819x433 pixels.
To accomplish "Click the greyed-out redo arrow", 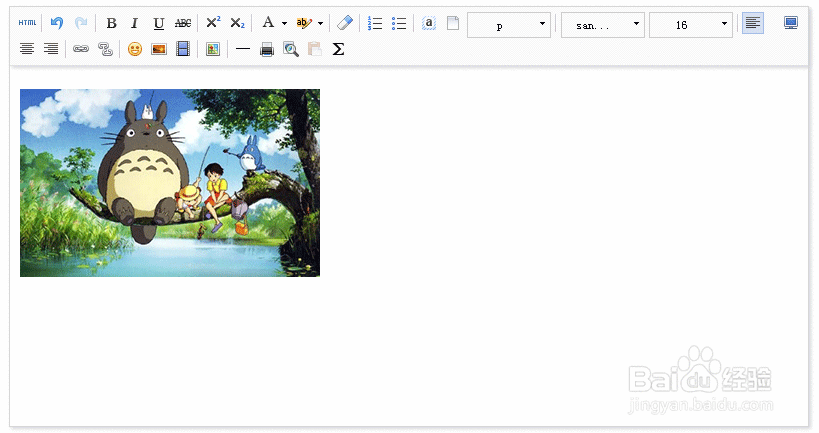I will click(80, 23).
